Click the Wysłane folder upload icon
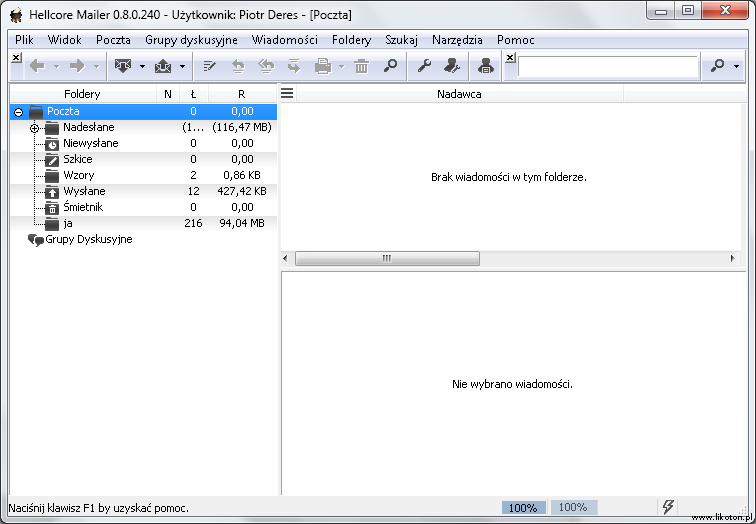This screenshot has width=756, height=524. tap(52, 192)
